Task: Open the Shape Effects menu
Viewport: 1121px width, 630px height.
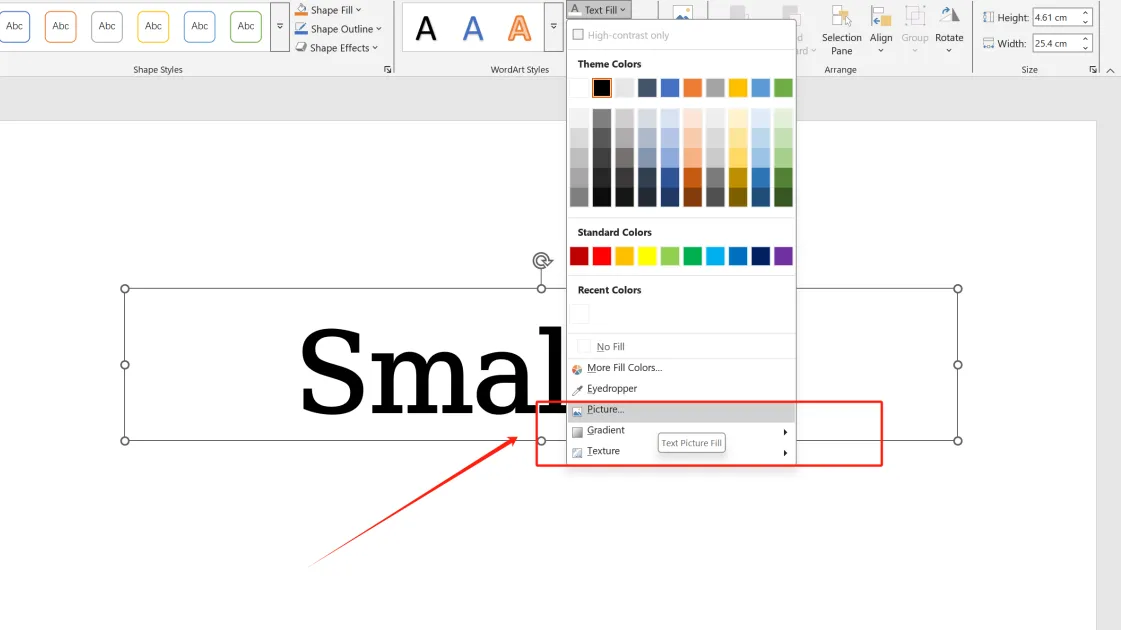Action: (x=337, y=47)
